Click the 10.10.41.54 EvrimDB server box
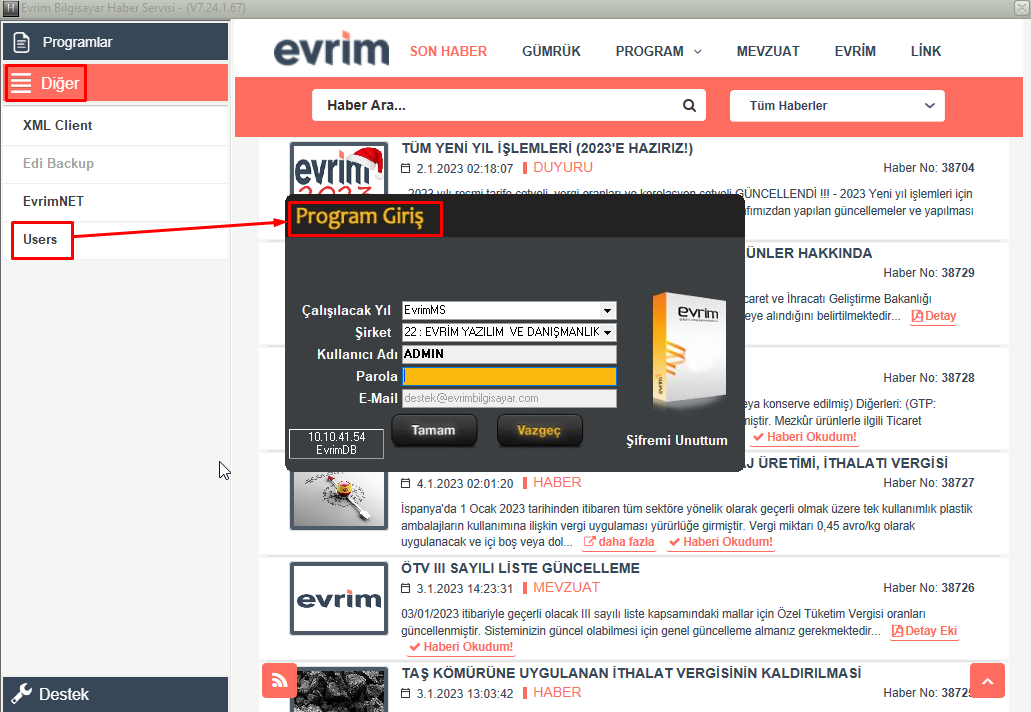This screenshot has height=712, width=1031. pyautogui.click(x=337, y=443)
